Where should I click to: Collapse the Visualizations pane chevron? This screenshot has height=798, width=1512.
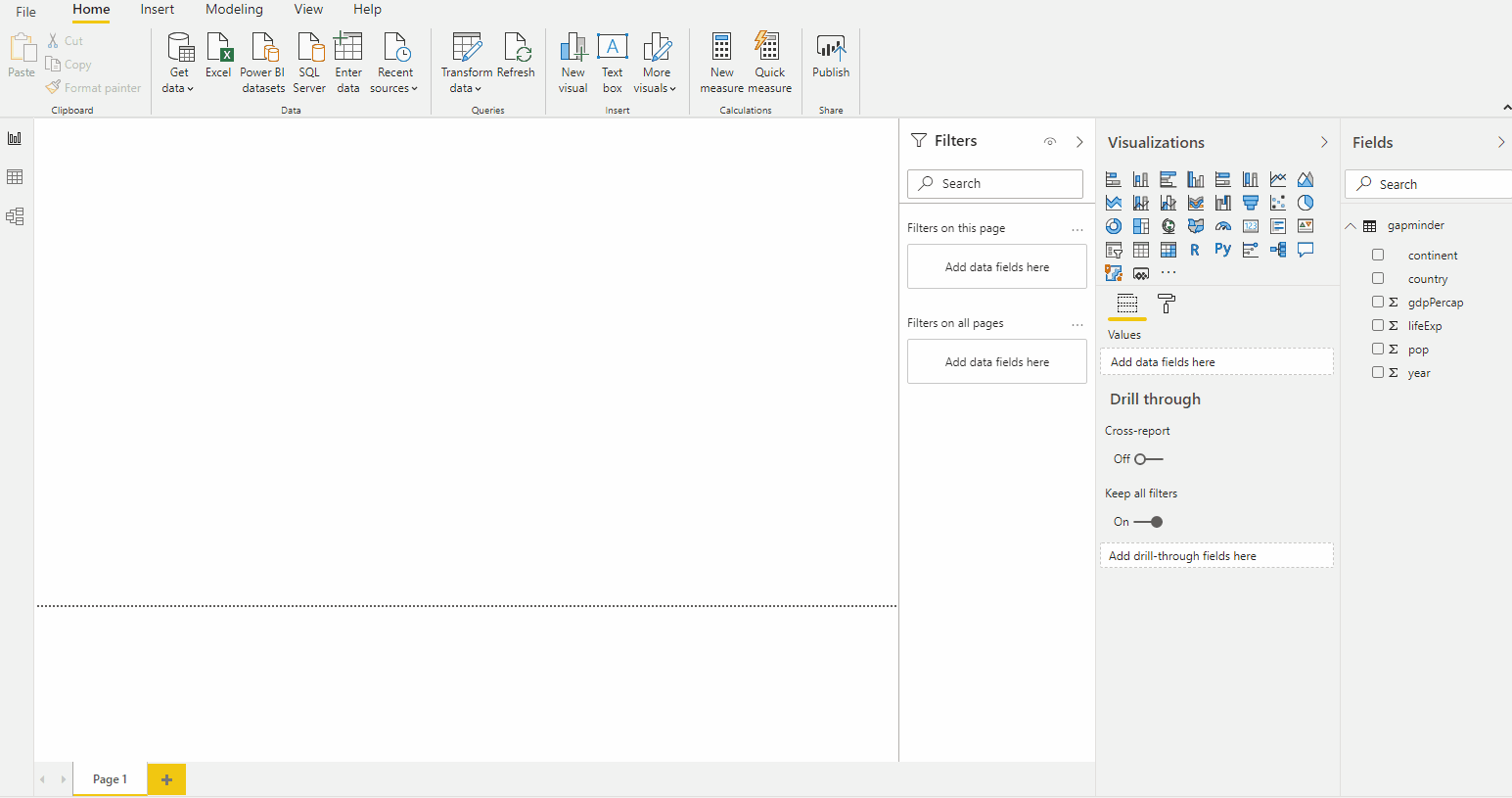click(x=1324, y=143)
